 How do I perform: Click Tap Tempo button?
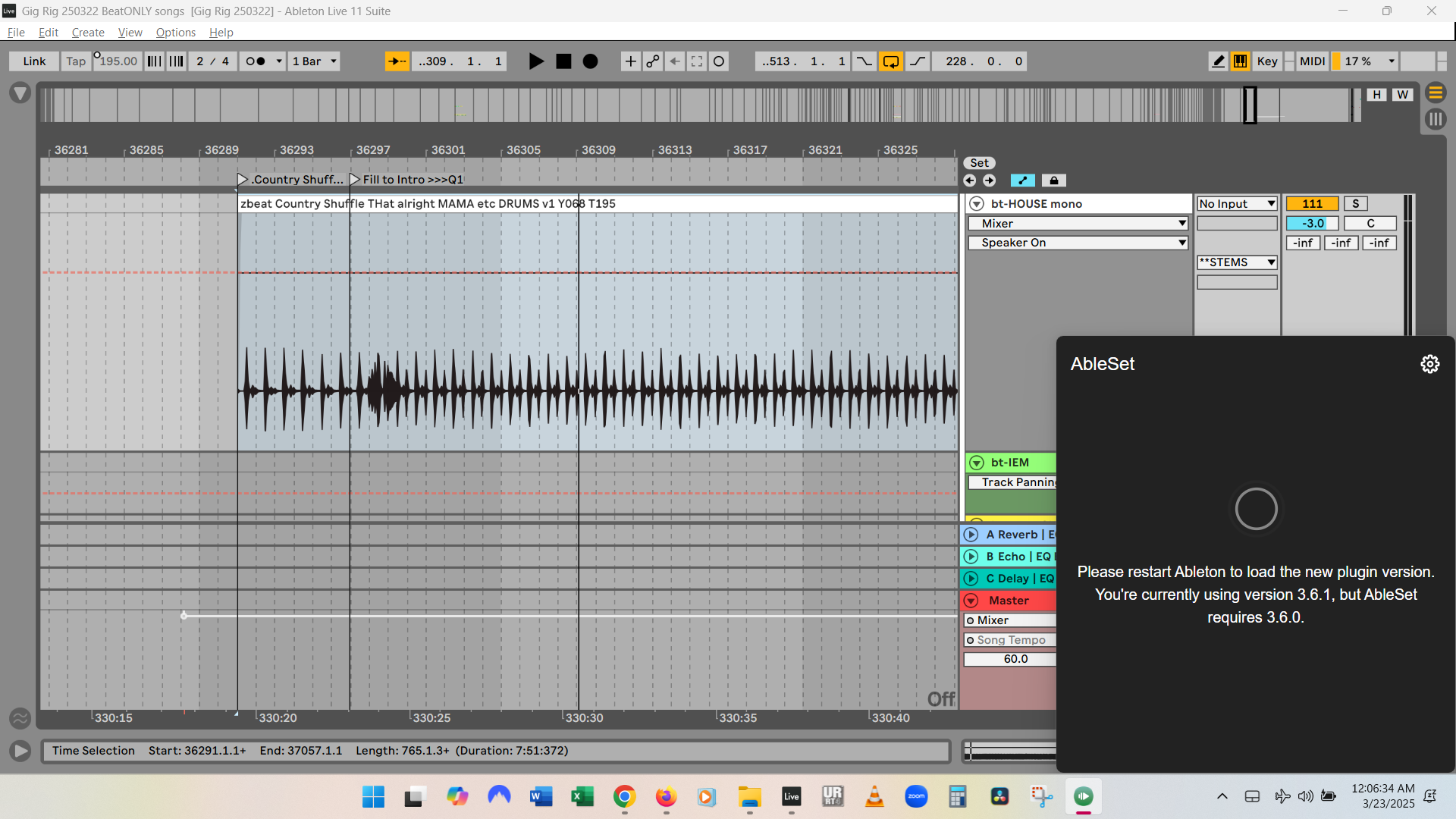click(76, 61)
